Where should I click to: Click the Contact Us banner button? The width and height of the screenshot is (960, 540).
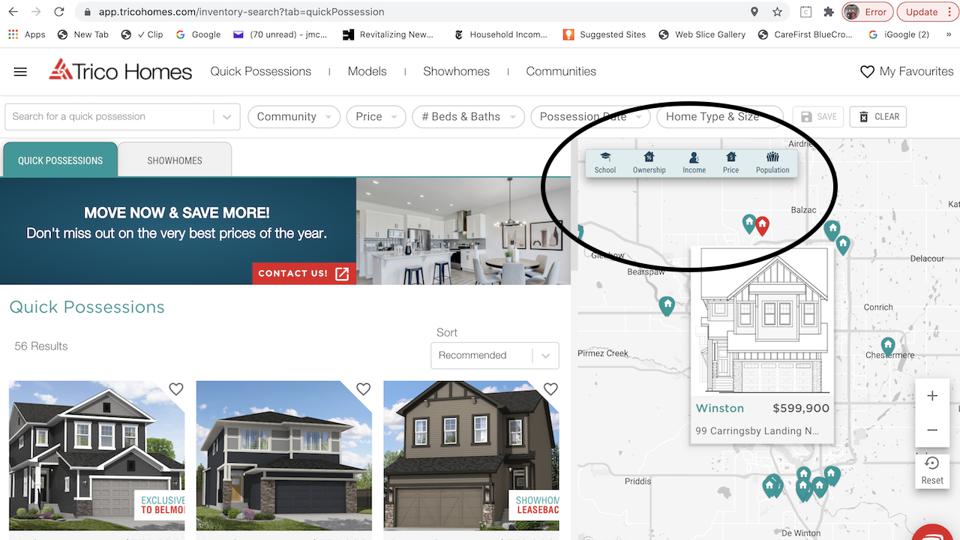coord(303,273)
